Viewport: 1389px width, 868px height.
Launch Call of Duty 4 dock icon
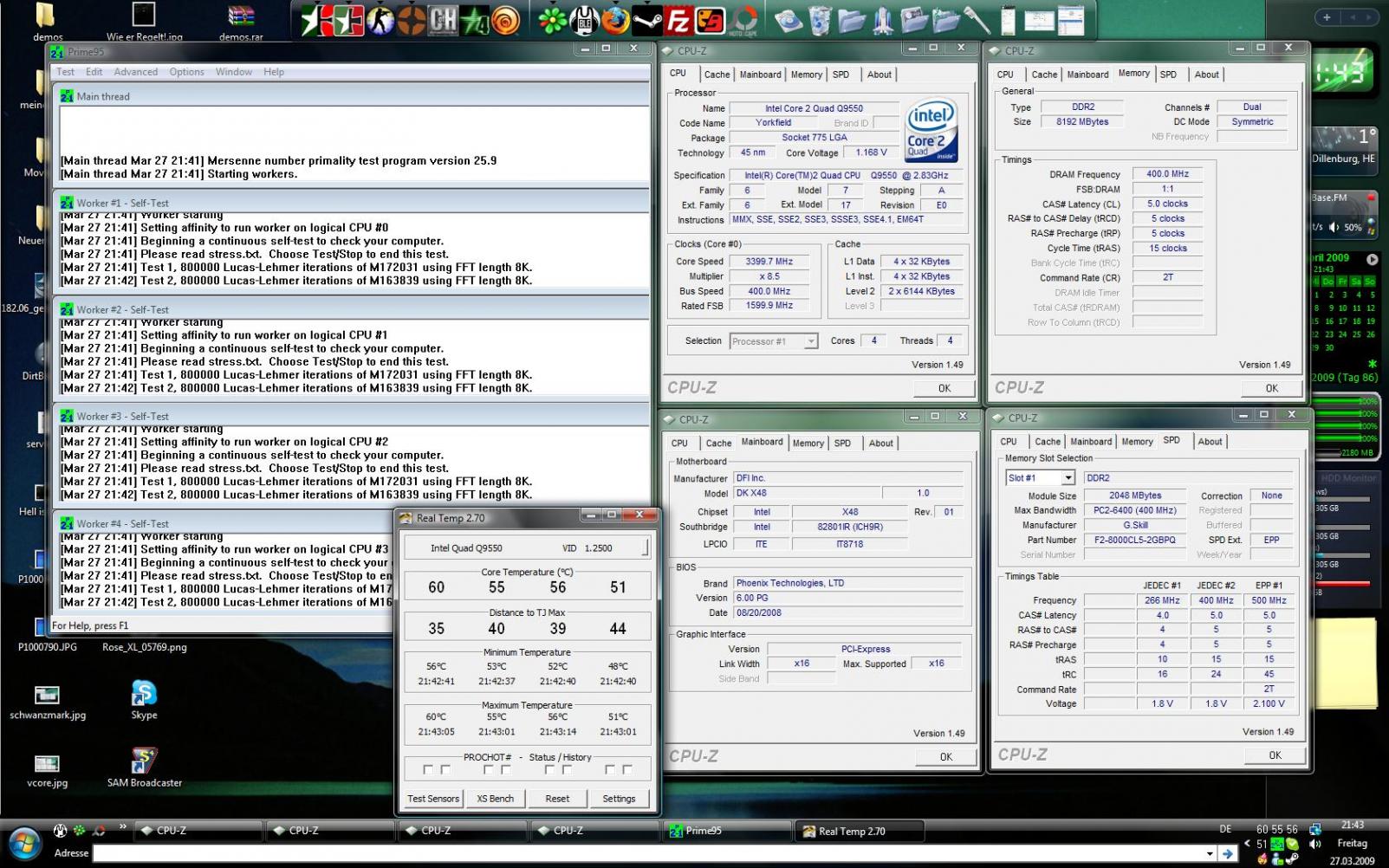(475, 19)
